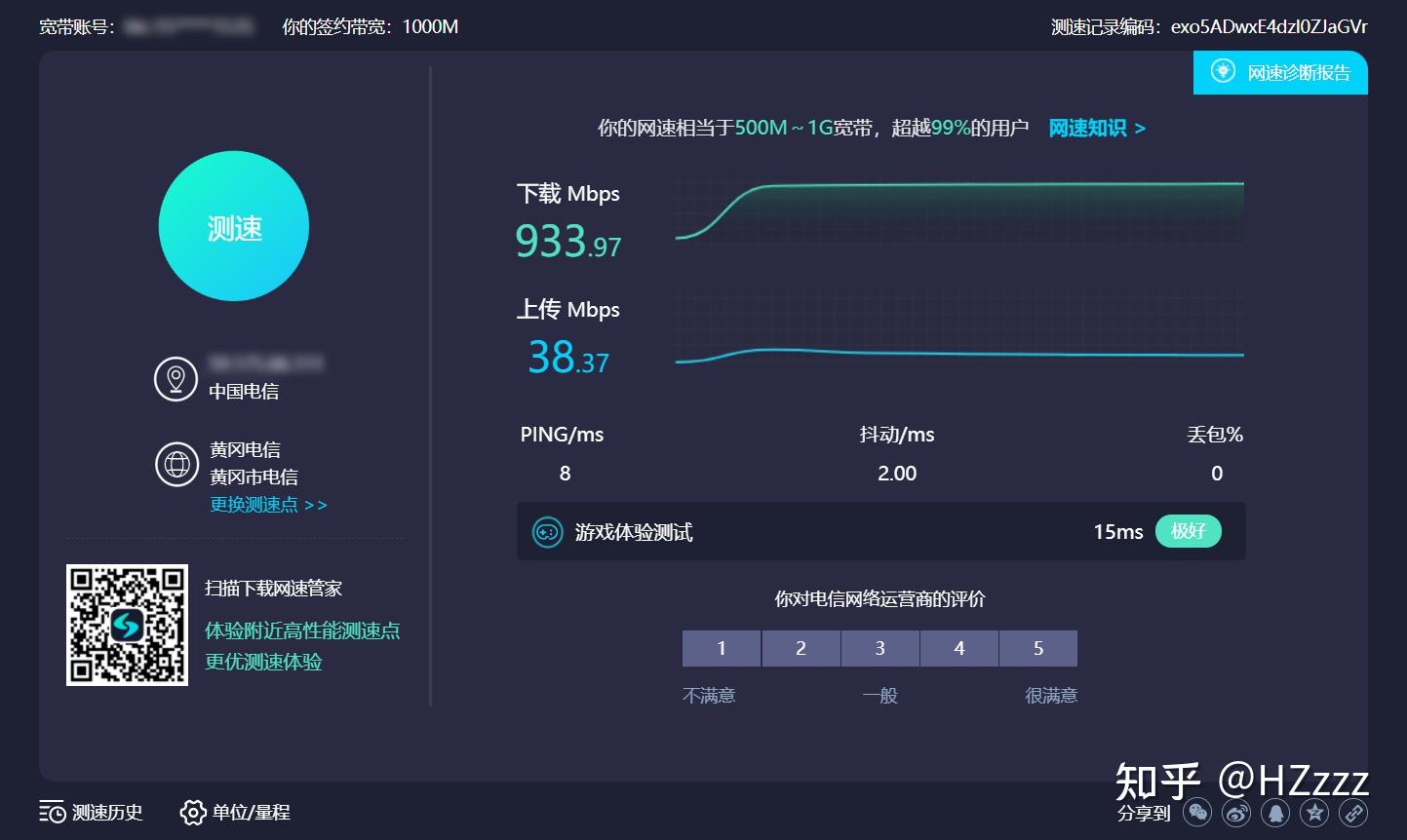Click the QR code to download 网速管家
Screen dimensions: 1407x840
[x=127, y=624]
